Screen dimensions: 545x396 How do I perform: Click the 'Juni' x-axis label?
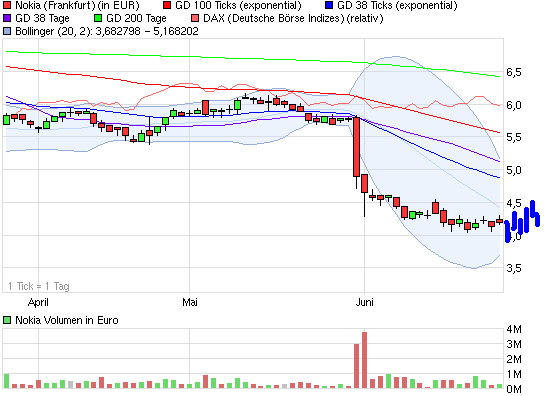point(364,302)
